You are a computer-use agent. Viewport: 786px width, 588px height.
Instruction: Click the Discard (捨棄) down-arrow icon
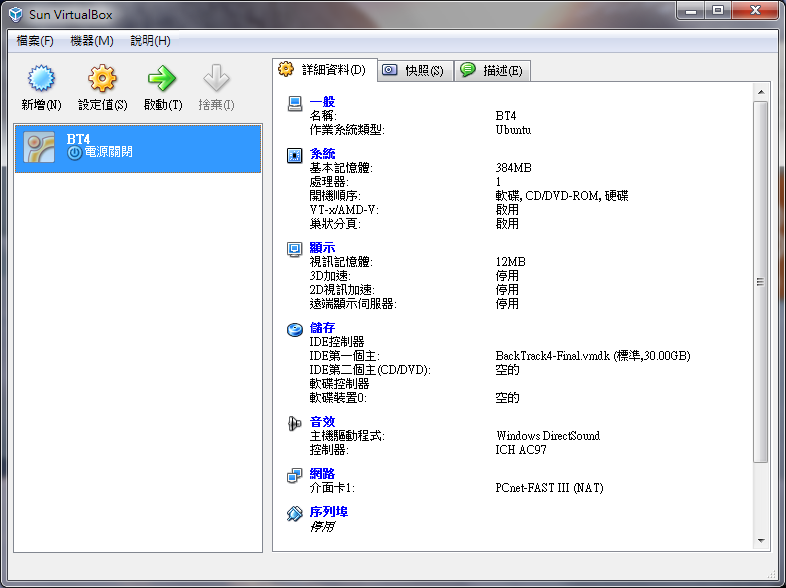pos(216,78)
